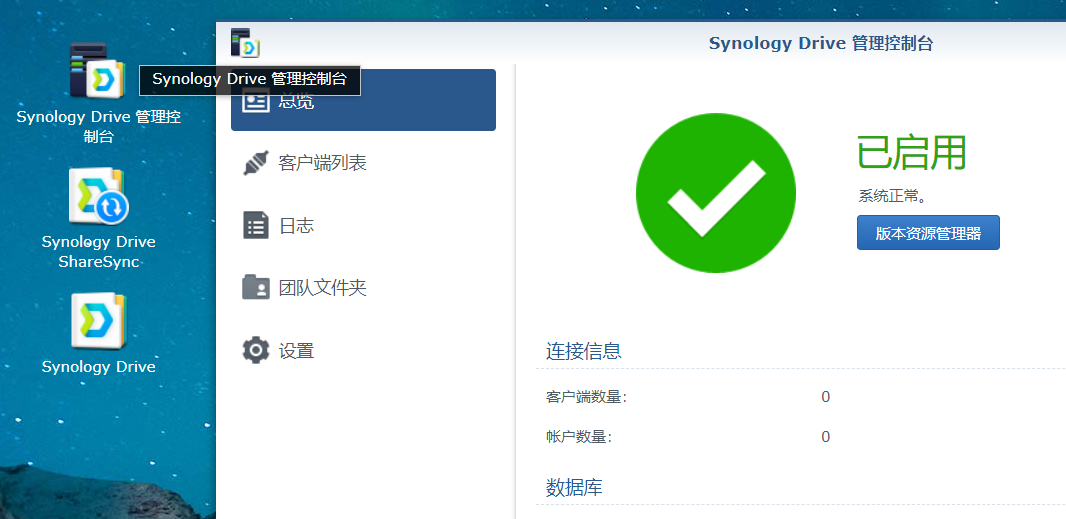Click the 已启用 status text

click(911, 153)
